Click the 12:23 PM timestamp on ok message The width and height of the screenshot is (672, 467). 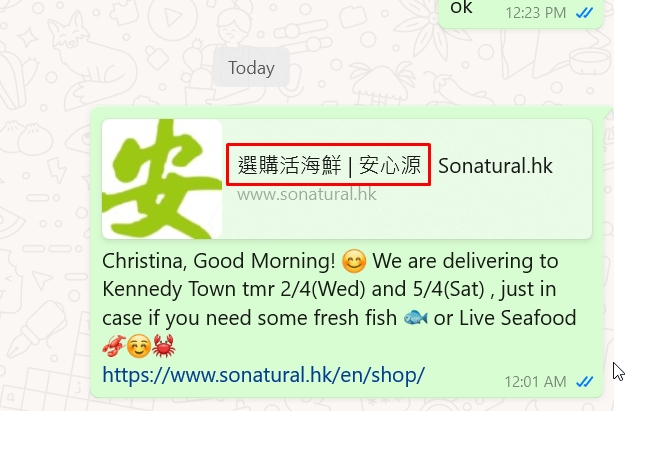click(x=536, y=13)
